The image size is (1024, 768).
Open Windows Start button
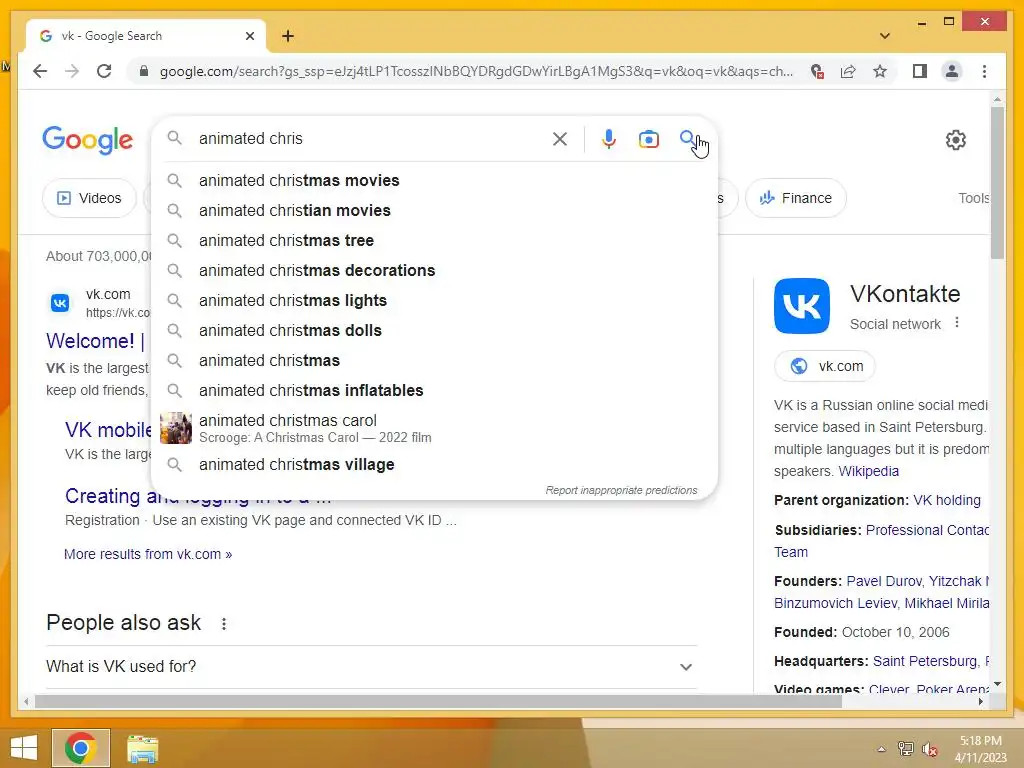(x=24, y=748)
